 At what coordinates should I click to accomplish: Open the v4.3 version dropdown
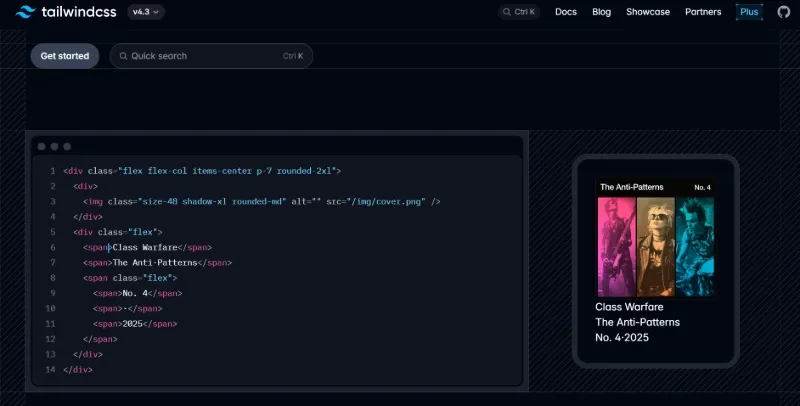(x=146, y=12)
